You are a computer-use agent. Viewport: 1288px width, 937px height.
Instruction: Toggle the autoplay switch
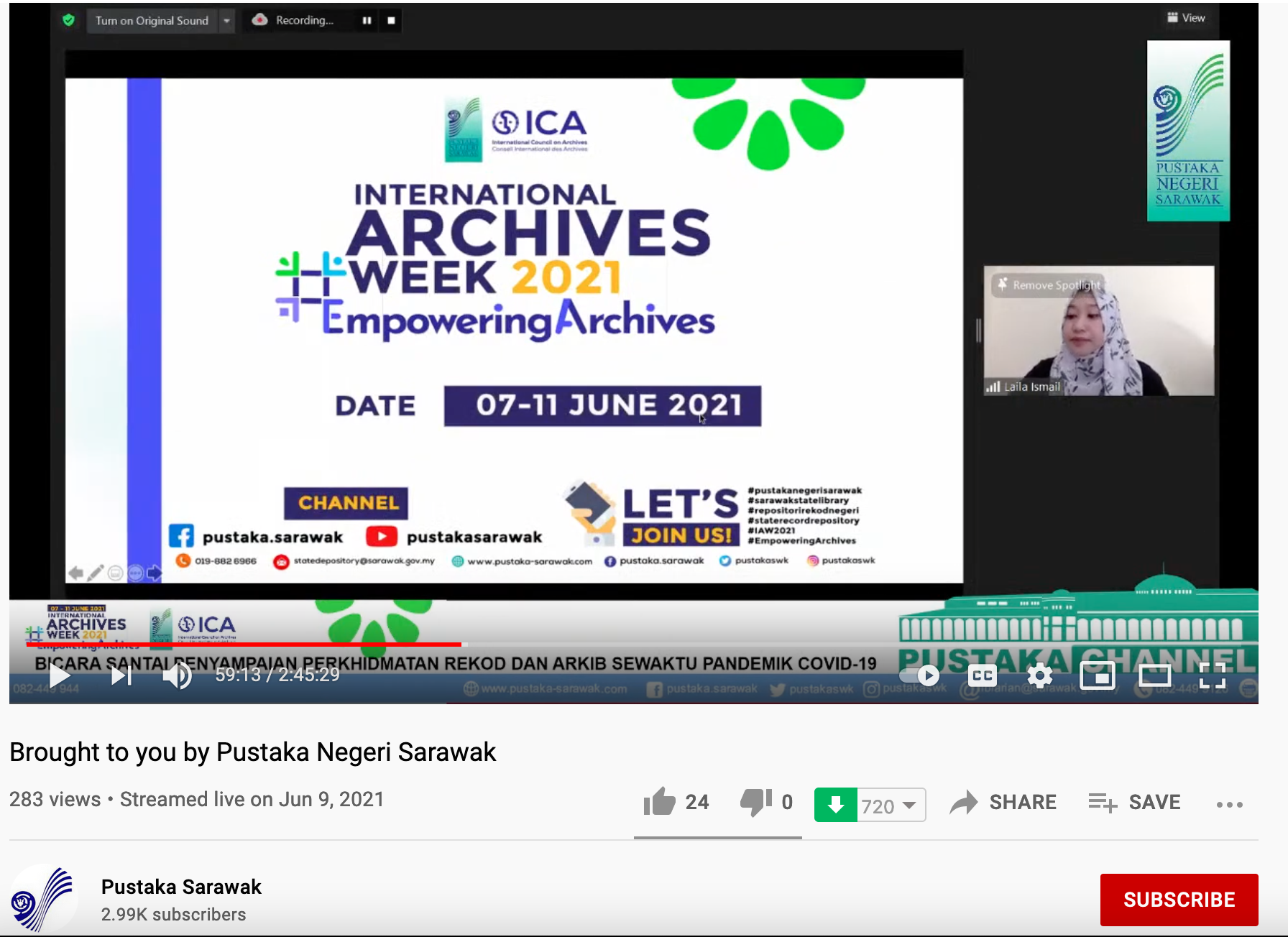point(919,675)
